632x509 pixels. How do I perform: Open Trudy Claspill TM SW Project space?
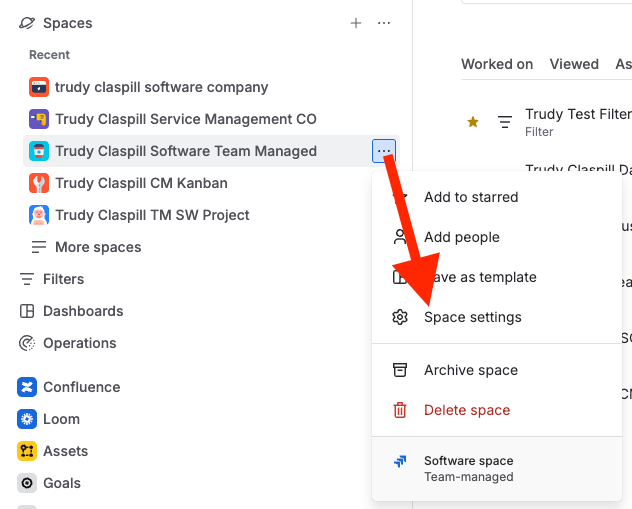tap(152, 215)
